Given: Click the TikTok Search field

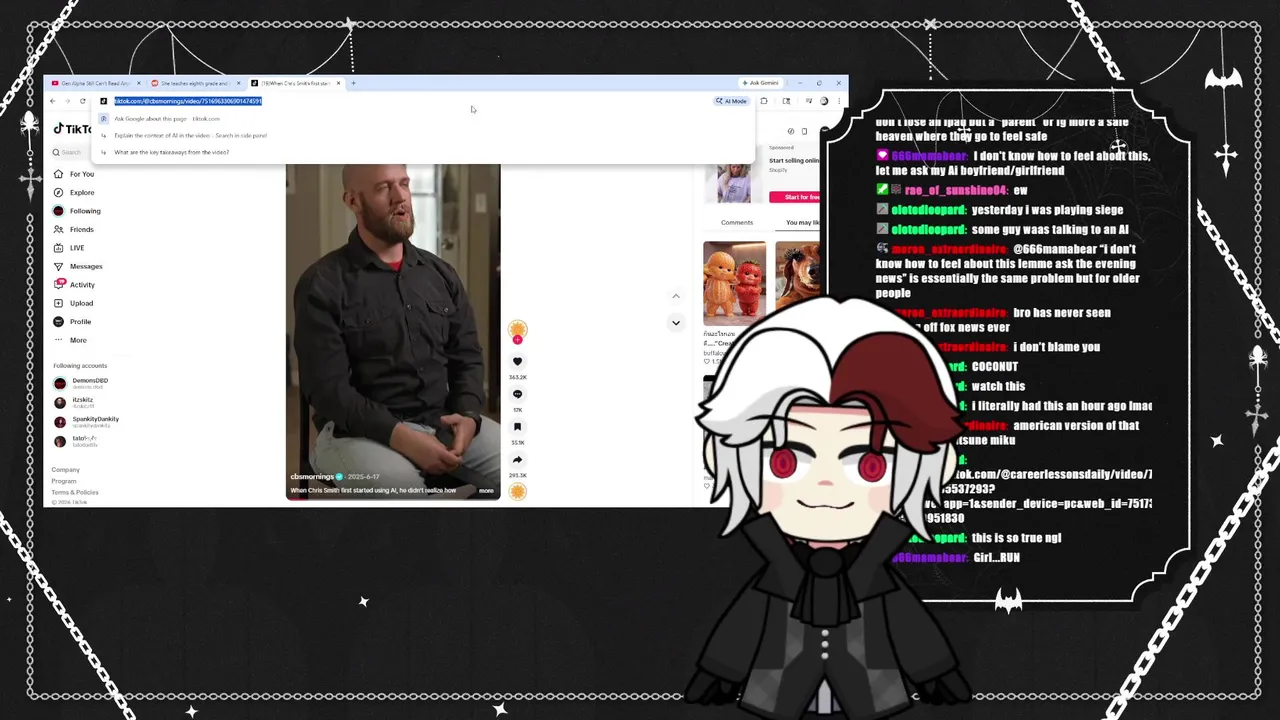Looking at the screenshot, I should point(70,152).
